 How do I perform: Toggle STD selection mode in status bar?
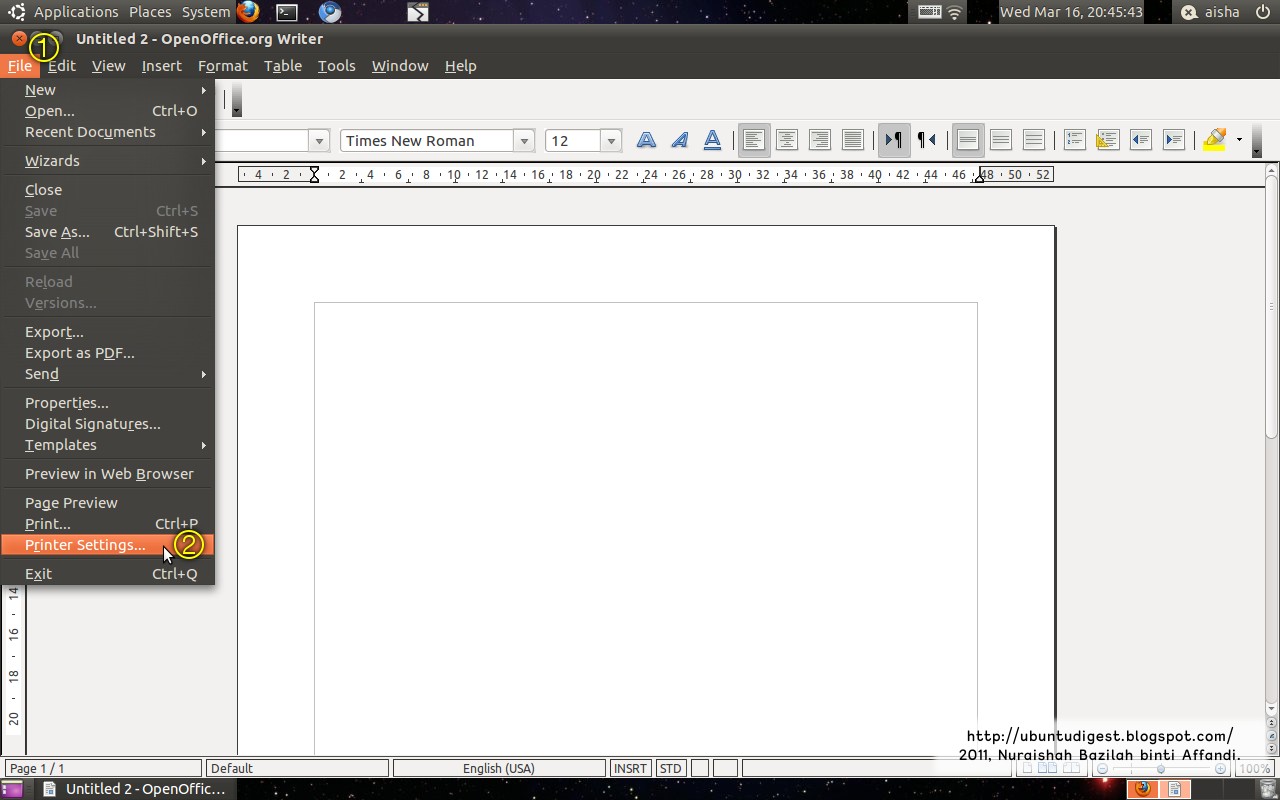coord(670,768)
